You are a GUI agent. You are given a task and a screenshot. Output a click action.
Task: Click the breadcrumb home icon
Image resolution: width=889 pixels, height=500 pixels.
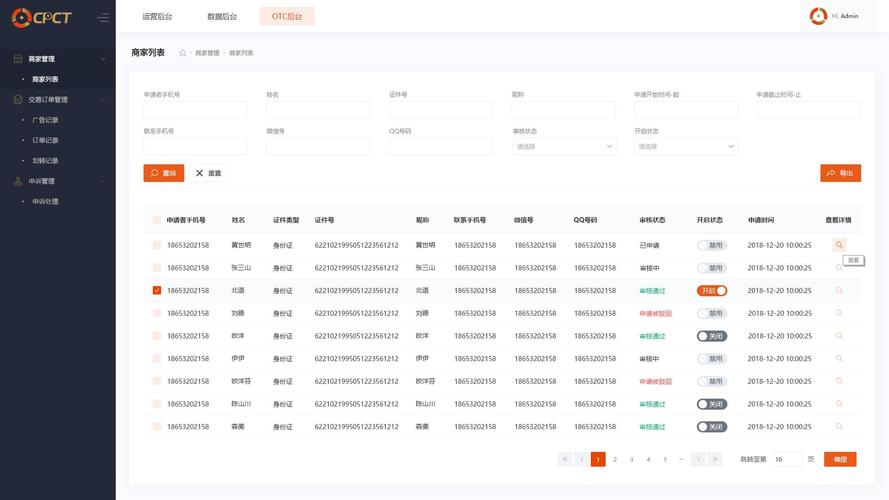(x=183, y=53)
